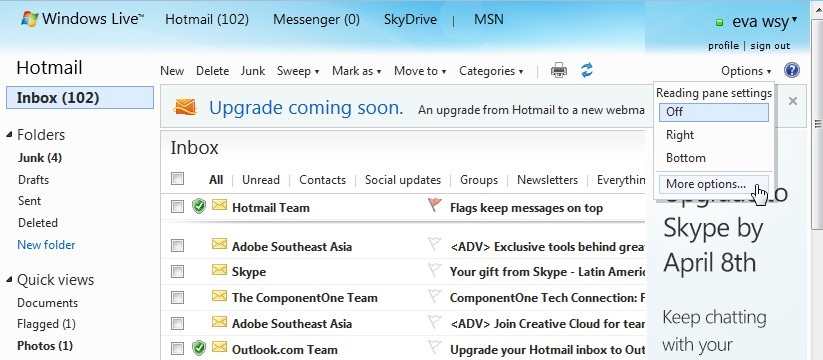Click the green online status indicator
Screen dimensions: 823x360
pyautogui.click(x=720, y=23)
